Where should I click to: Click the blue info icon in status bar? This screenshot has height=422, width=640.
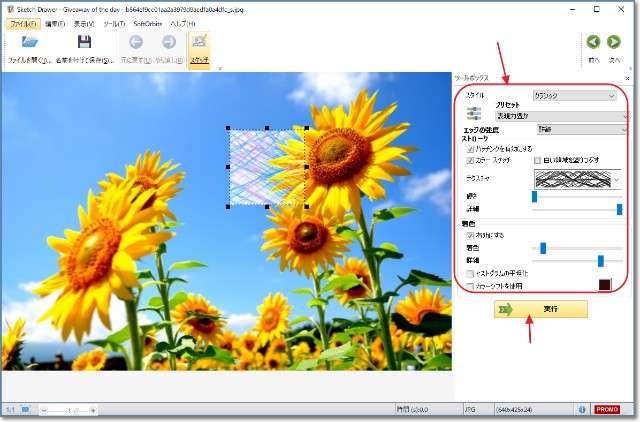click(x=582, y=409)
